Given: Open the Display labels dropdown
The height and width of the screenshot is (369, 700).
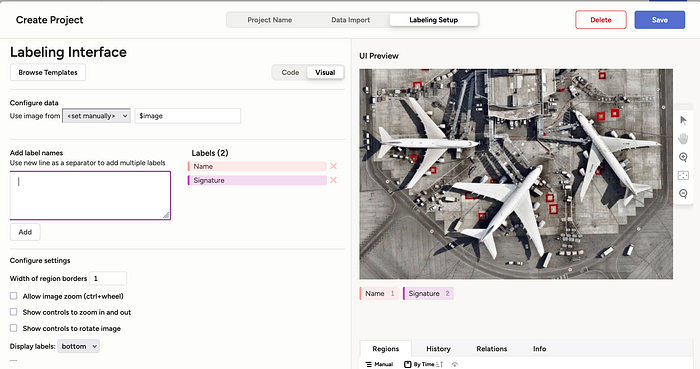Looking at the screenshot, I should pyautogui.click(x=79, y=346).
